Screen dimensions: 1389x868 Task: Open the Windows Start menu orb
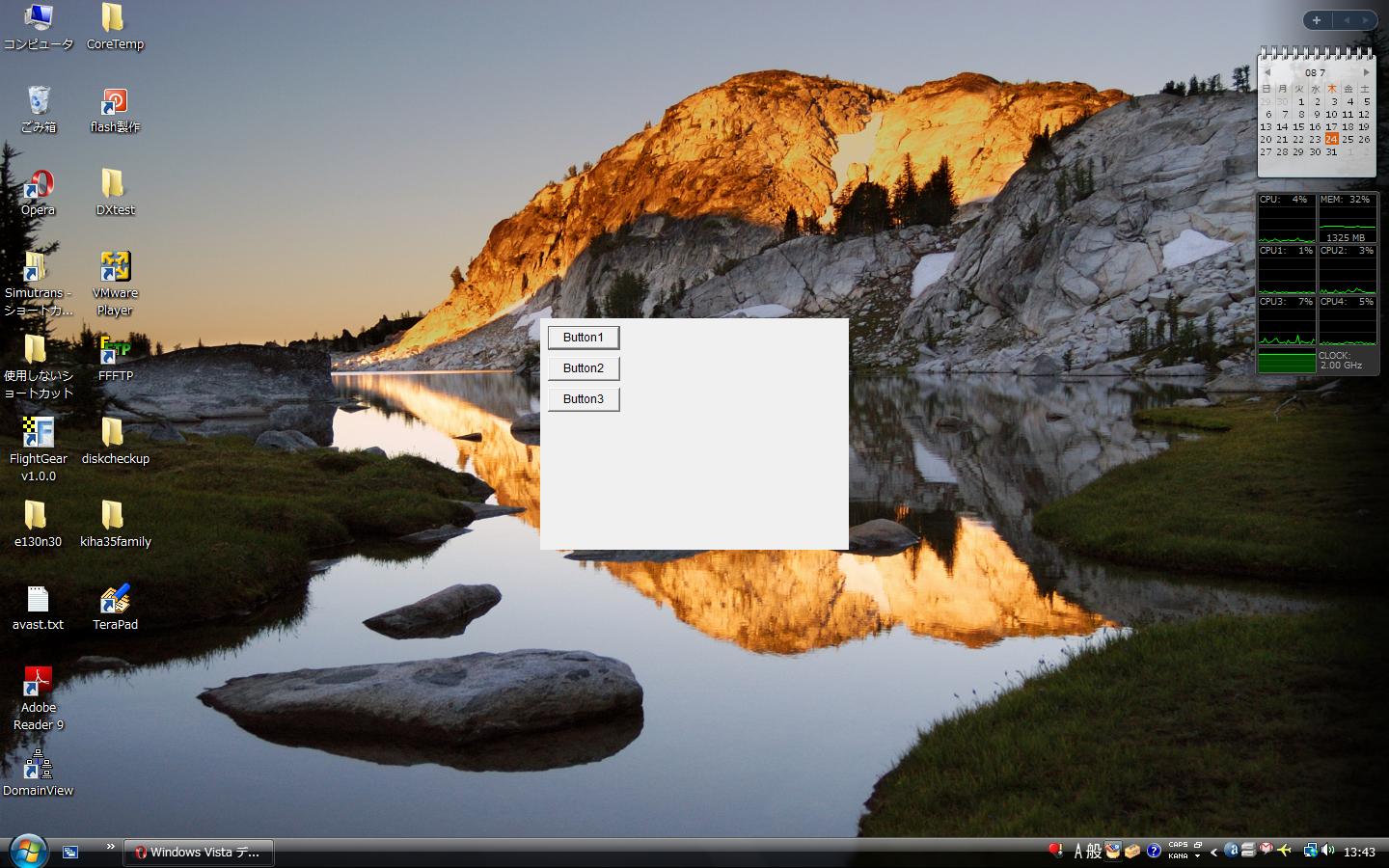(x=28, y=851)
